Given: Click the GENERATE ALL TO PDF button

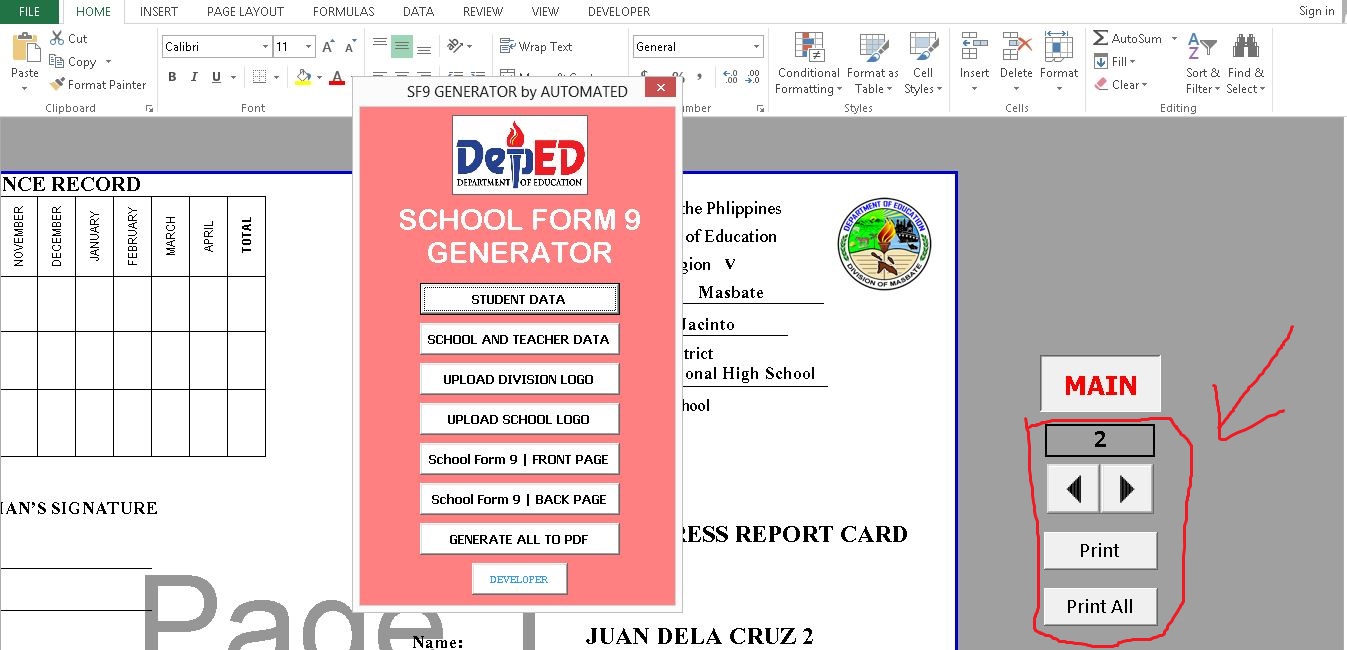Looking at the screenshot, I should click(519, 538).
